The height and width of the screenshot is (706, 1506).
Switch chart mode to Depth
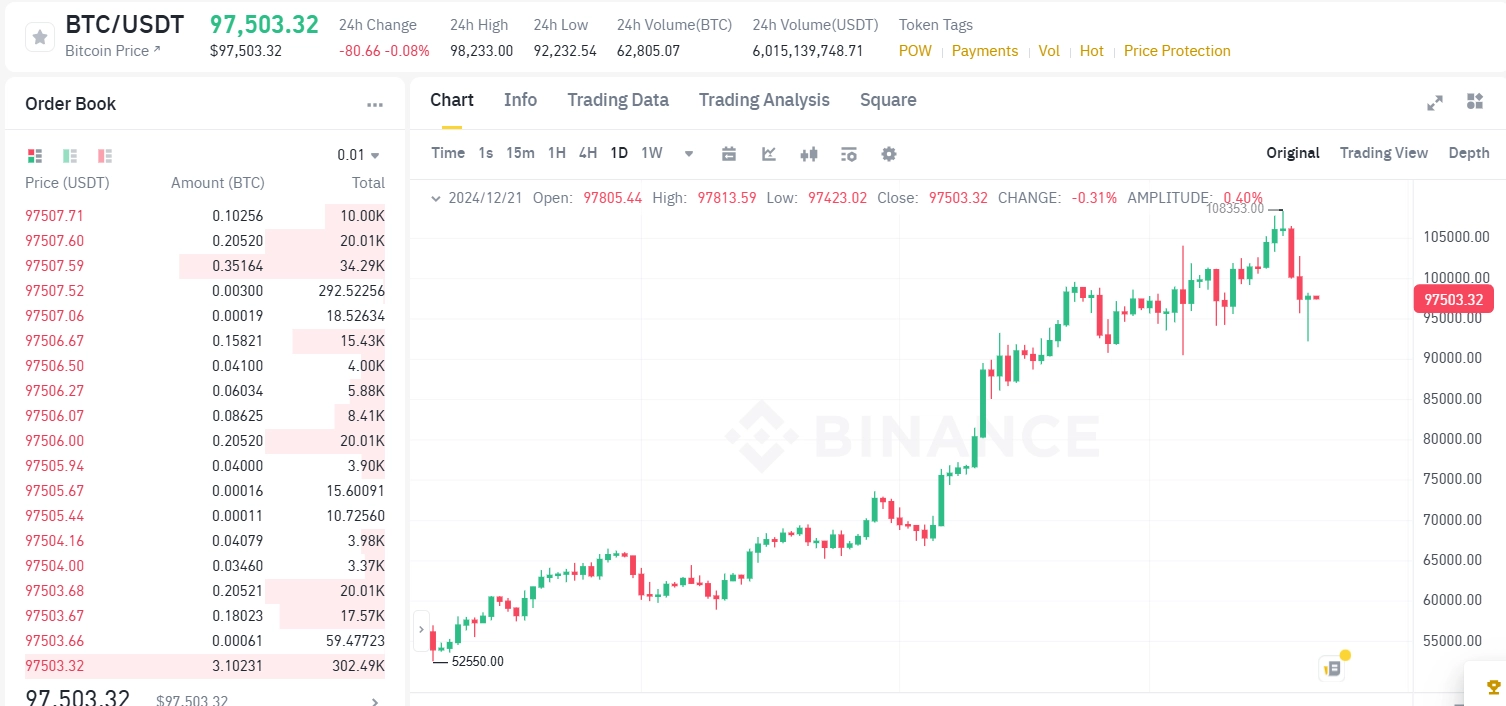1468,153
